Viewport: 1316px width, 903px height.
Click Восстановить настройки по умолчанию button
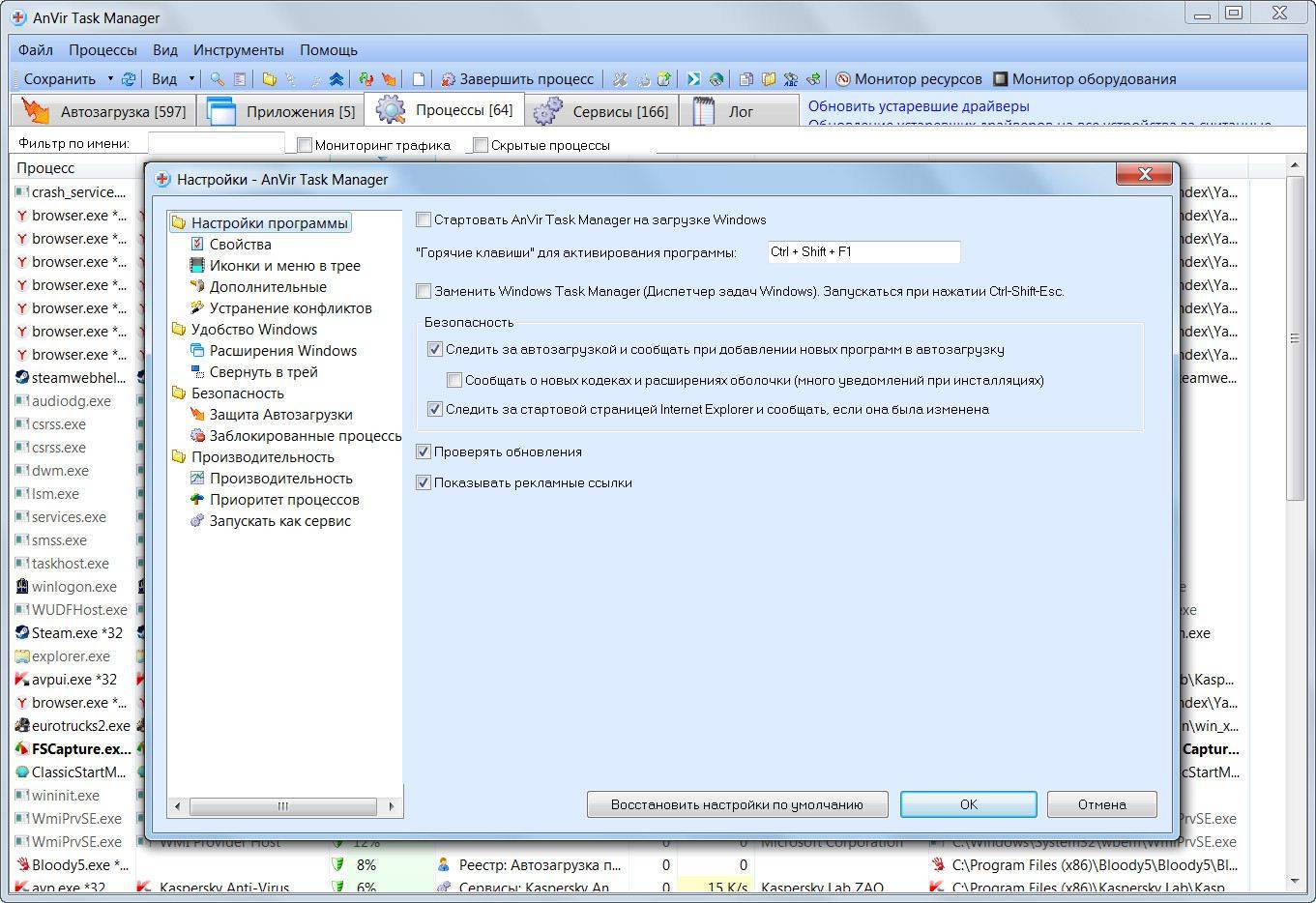point(737,804)
